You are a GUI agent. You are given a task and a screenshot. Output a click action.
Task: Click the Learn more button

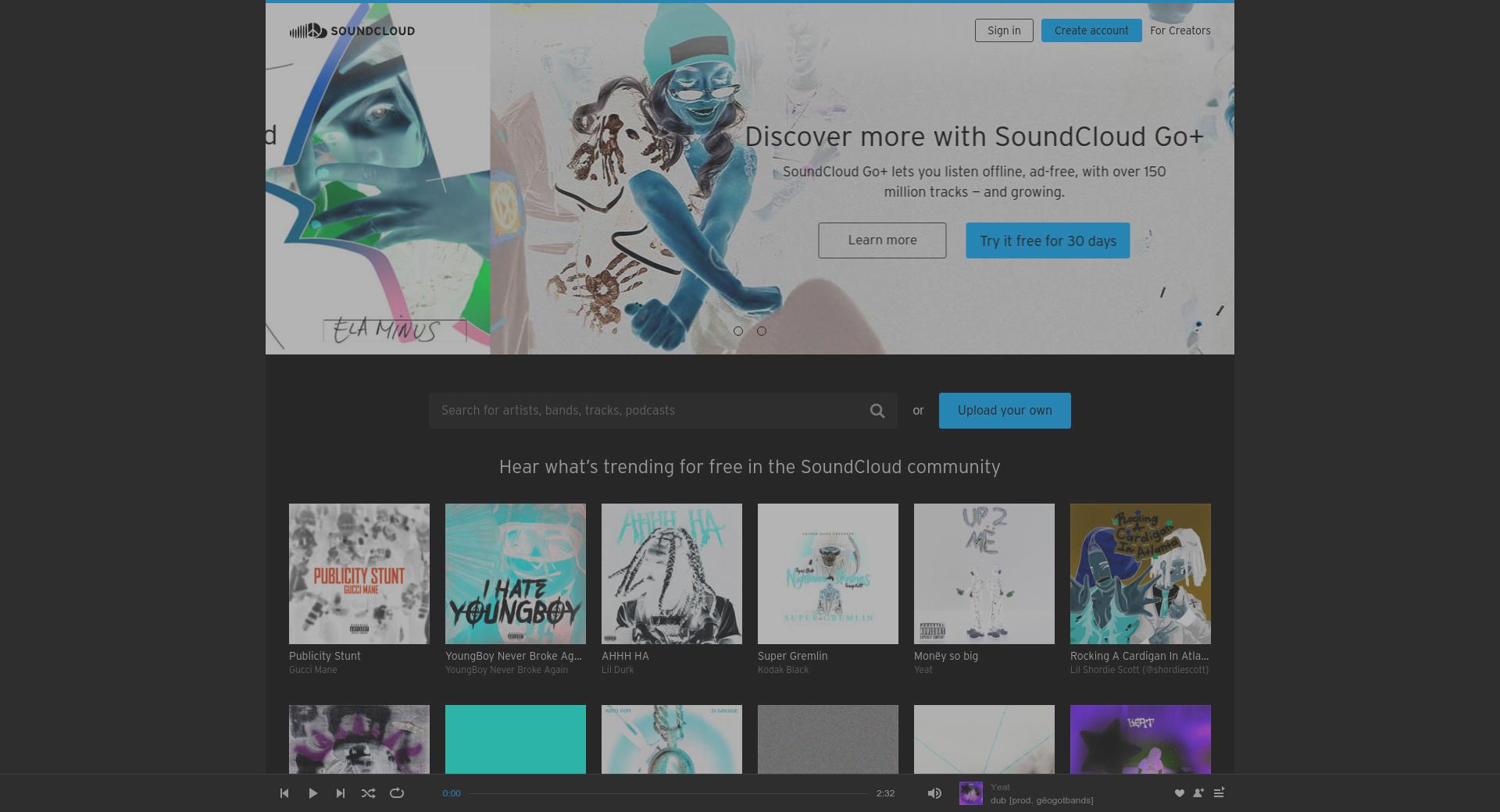click(882, 240)
